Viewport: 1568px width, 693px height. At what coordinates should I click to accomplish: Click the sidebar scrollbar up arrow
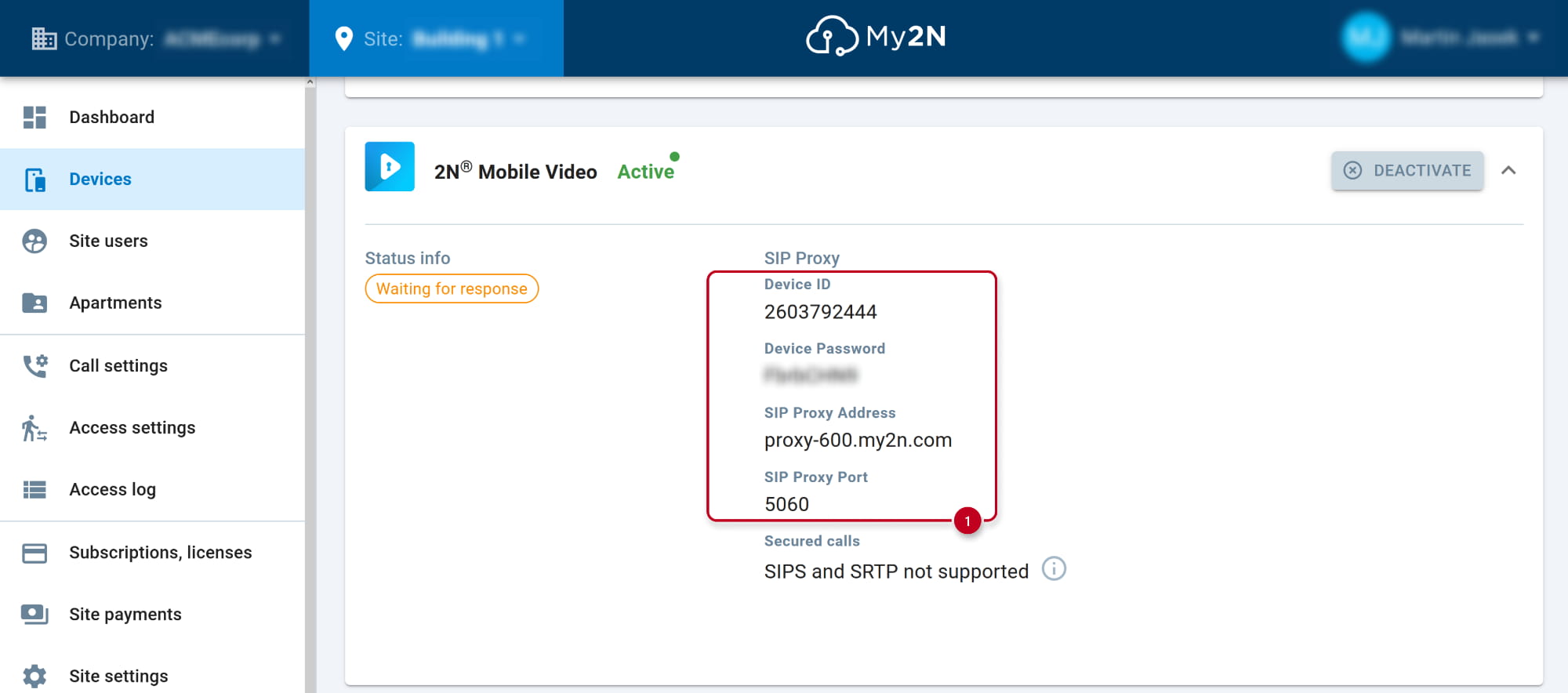pos(310,82)
